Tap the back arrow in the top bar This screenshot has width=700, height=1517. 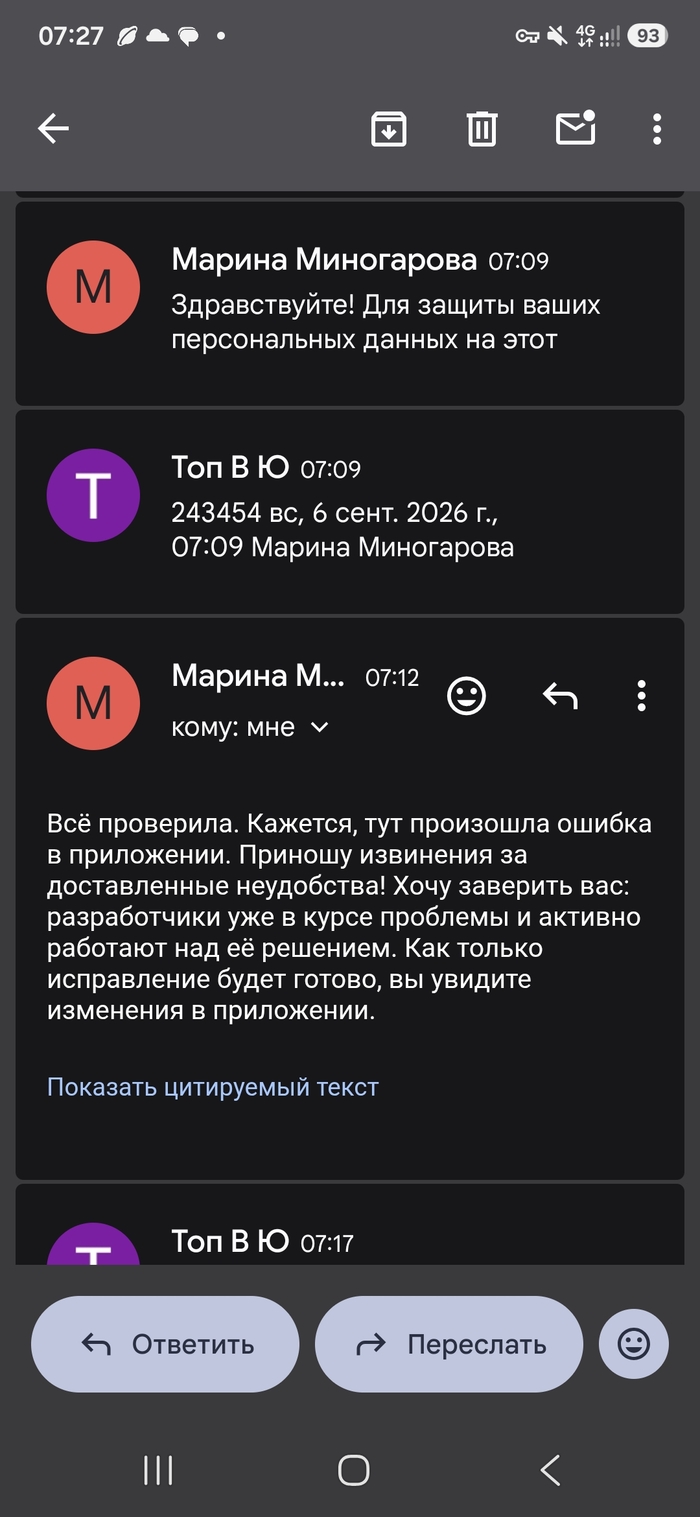[53, 128]
